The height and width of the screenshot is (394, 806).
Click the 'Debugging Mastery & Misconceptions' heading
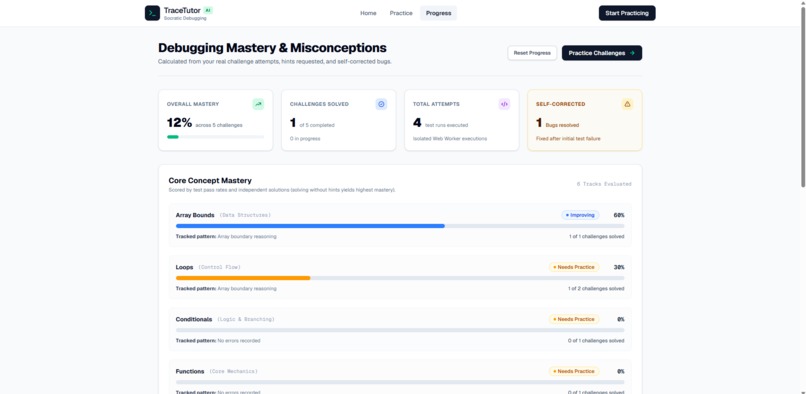[x=272, y=48]
